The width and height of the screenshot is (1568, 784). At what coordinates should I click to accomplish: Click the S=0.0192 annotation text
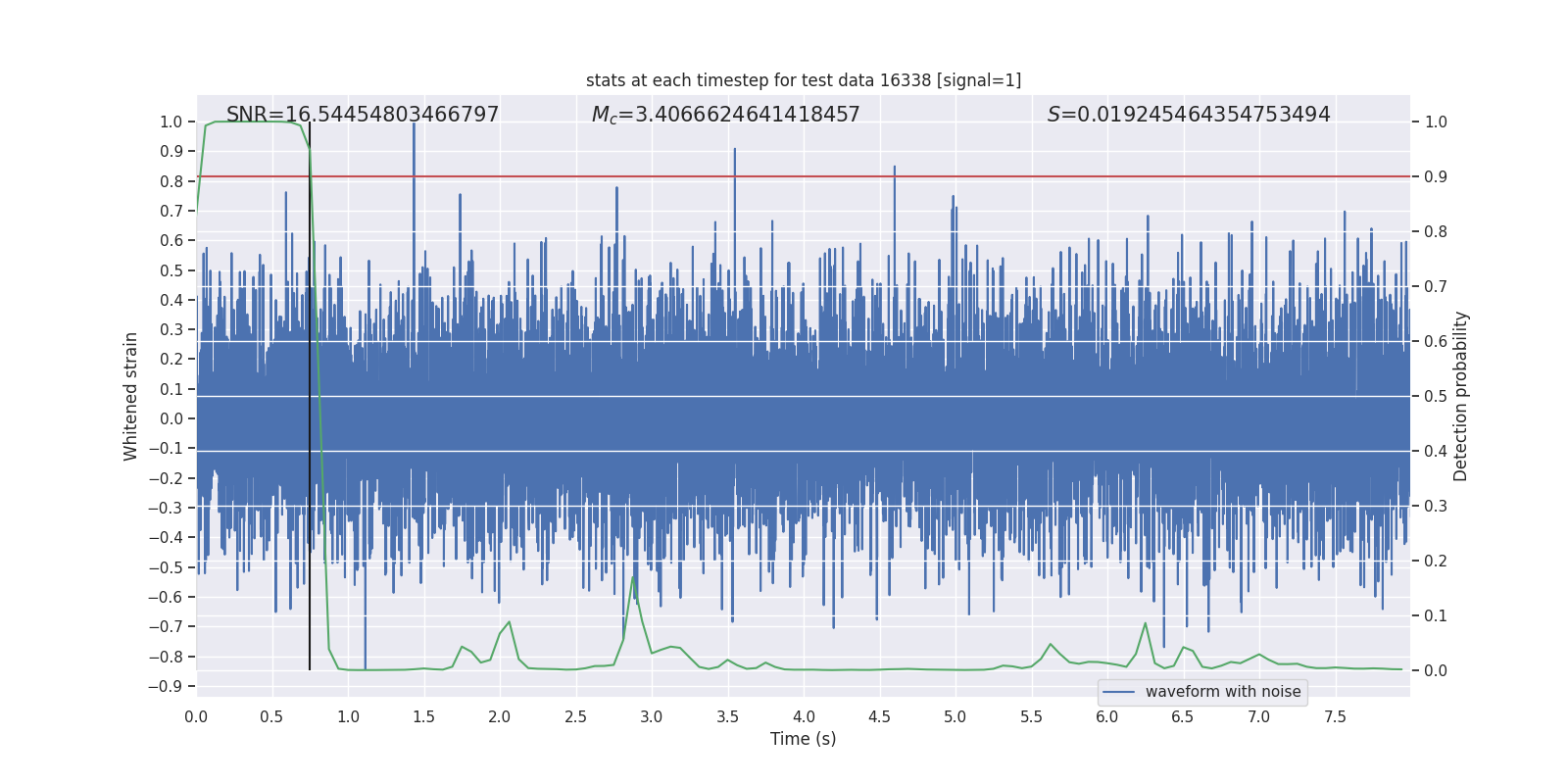(1188, 115)
